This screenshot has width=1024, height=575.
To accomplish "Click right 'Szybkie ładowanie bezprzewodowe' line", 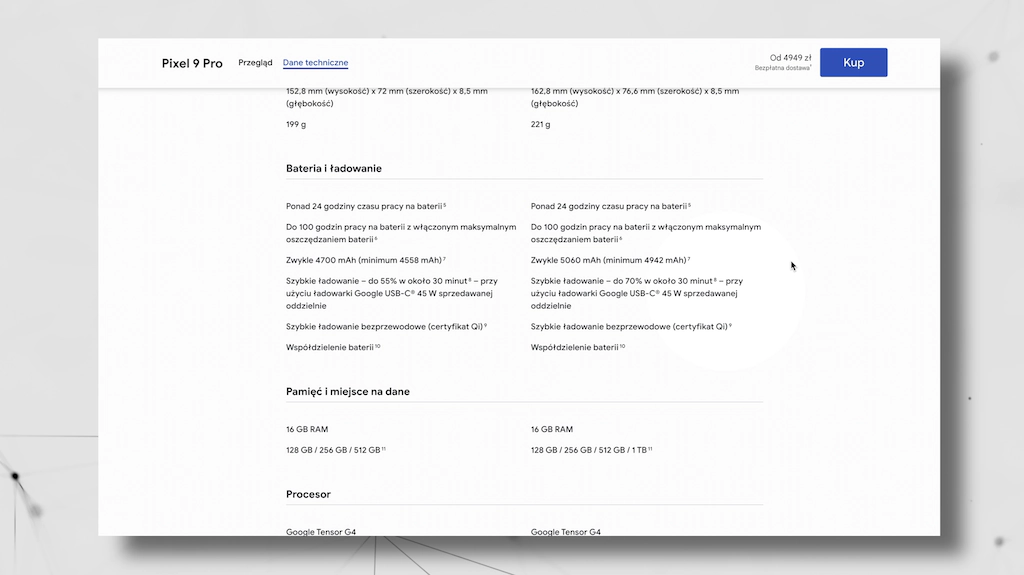I will 632,326.
